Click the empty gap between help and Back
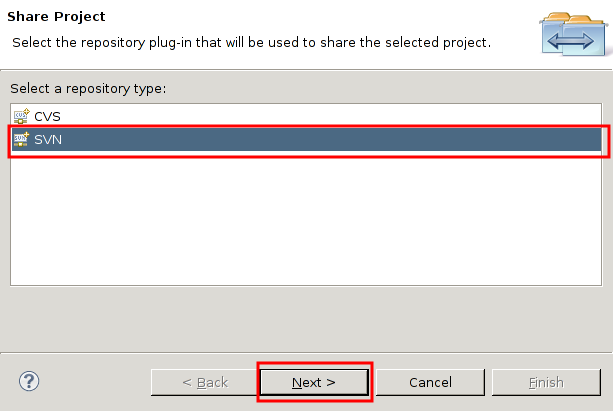The width and height of the screenshot is (613, 411). [95, 382]
